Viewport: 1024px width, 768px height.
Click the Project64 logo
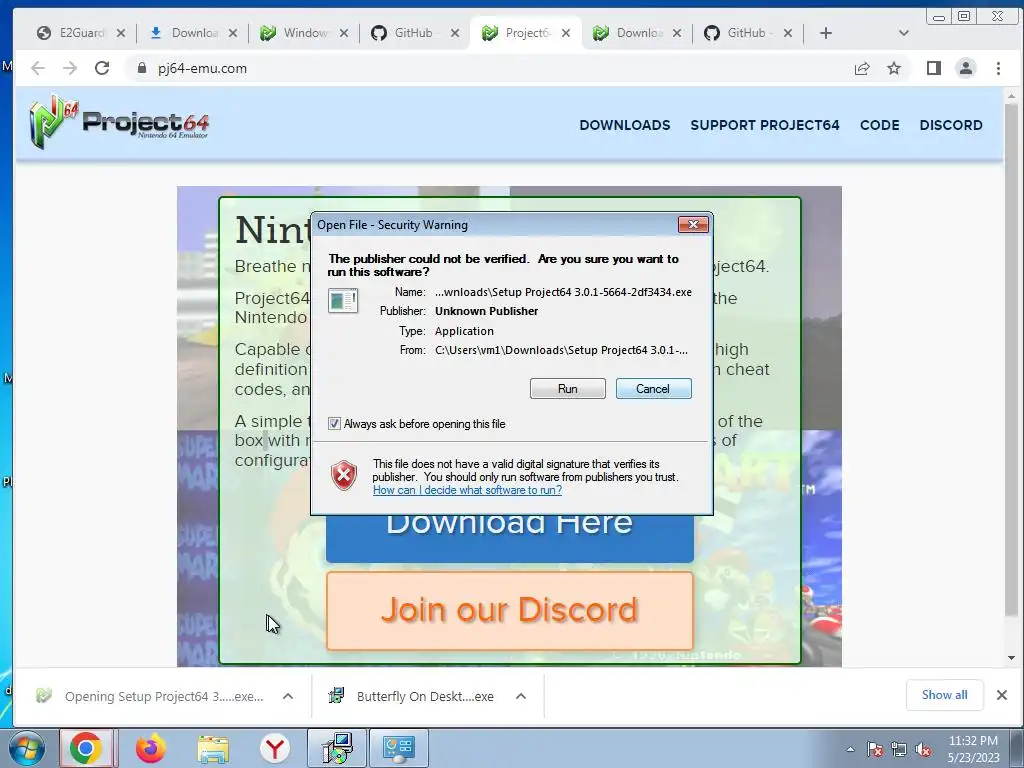point(119,121)
